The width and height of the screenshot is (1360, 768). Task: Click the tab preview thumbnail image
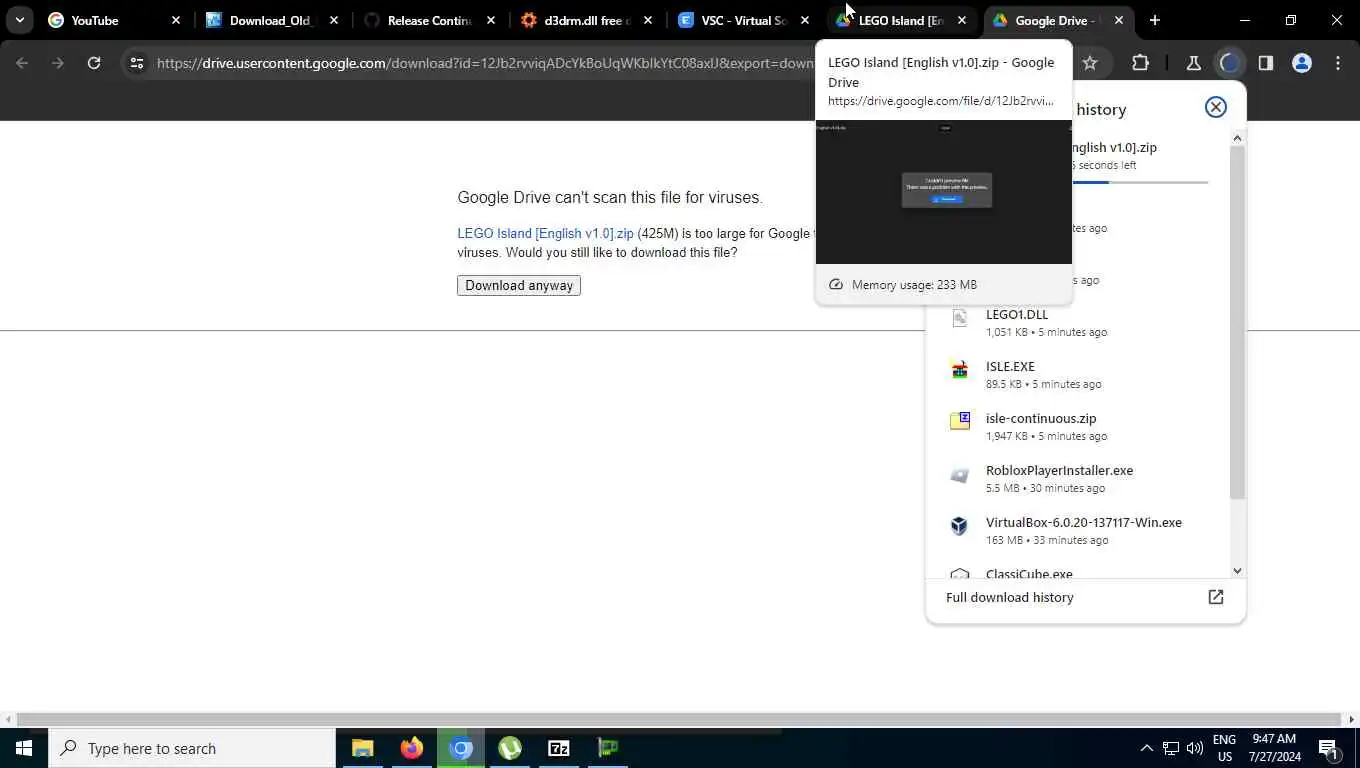[x=944, y=192]
